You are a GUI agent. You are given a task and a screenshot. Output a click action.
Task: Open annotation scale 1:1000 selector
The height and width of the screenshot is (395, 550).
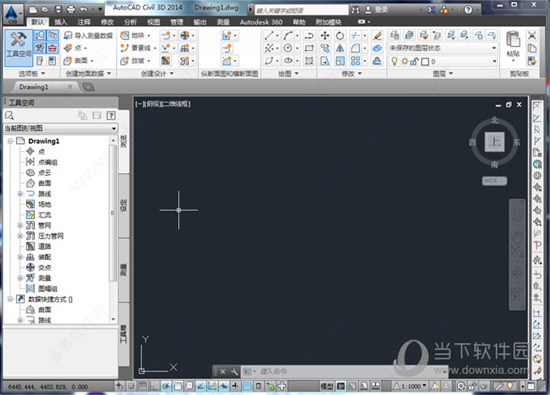[x=410, y=386]
